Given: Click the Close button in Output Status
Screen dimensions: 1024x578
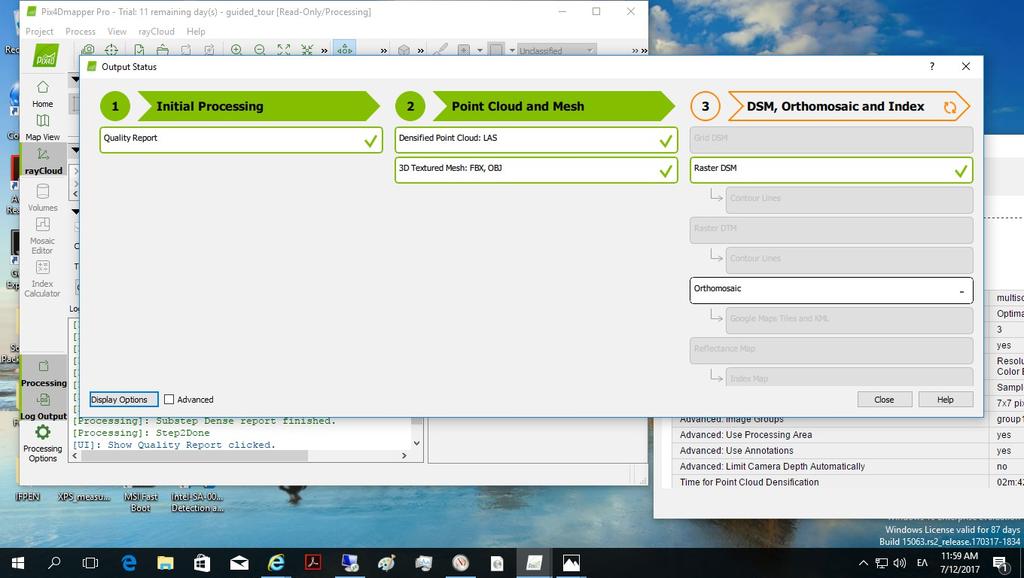Looking at the screenshot, I should [x=884, y=399].
